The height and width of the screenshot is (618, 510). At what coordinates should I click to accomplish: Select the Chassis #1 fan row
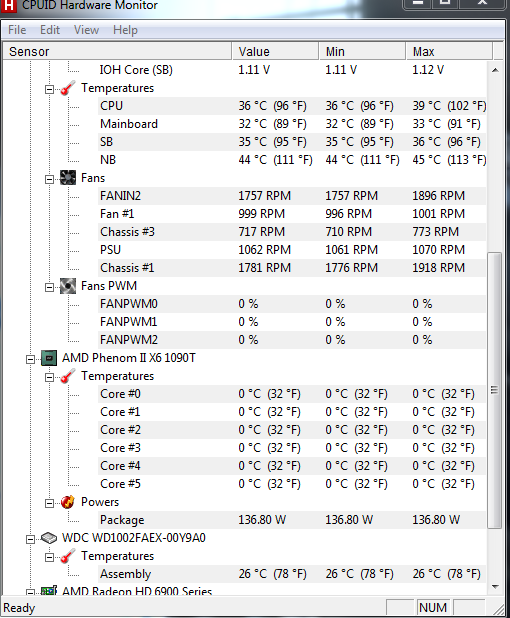(x=292, y=268)
